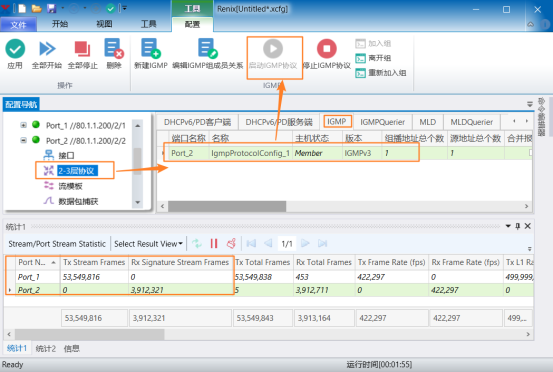The image size is (553, 372).
Task: Collapse the Port_2 tree node
Action: point(23,140)
